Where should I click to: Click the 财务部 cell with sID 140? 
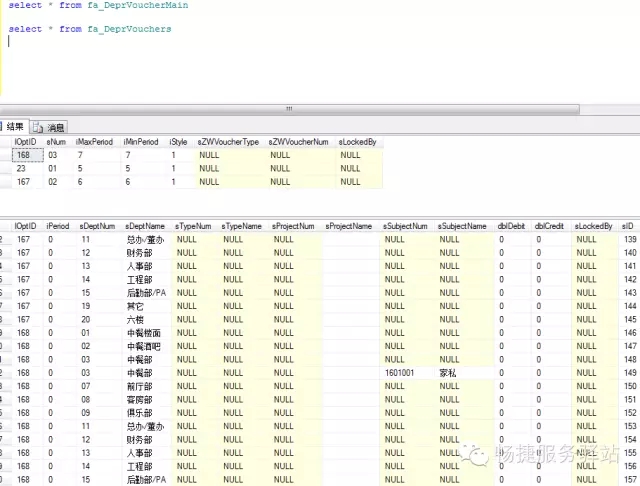coord(138,254)
